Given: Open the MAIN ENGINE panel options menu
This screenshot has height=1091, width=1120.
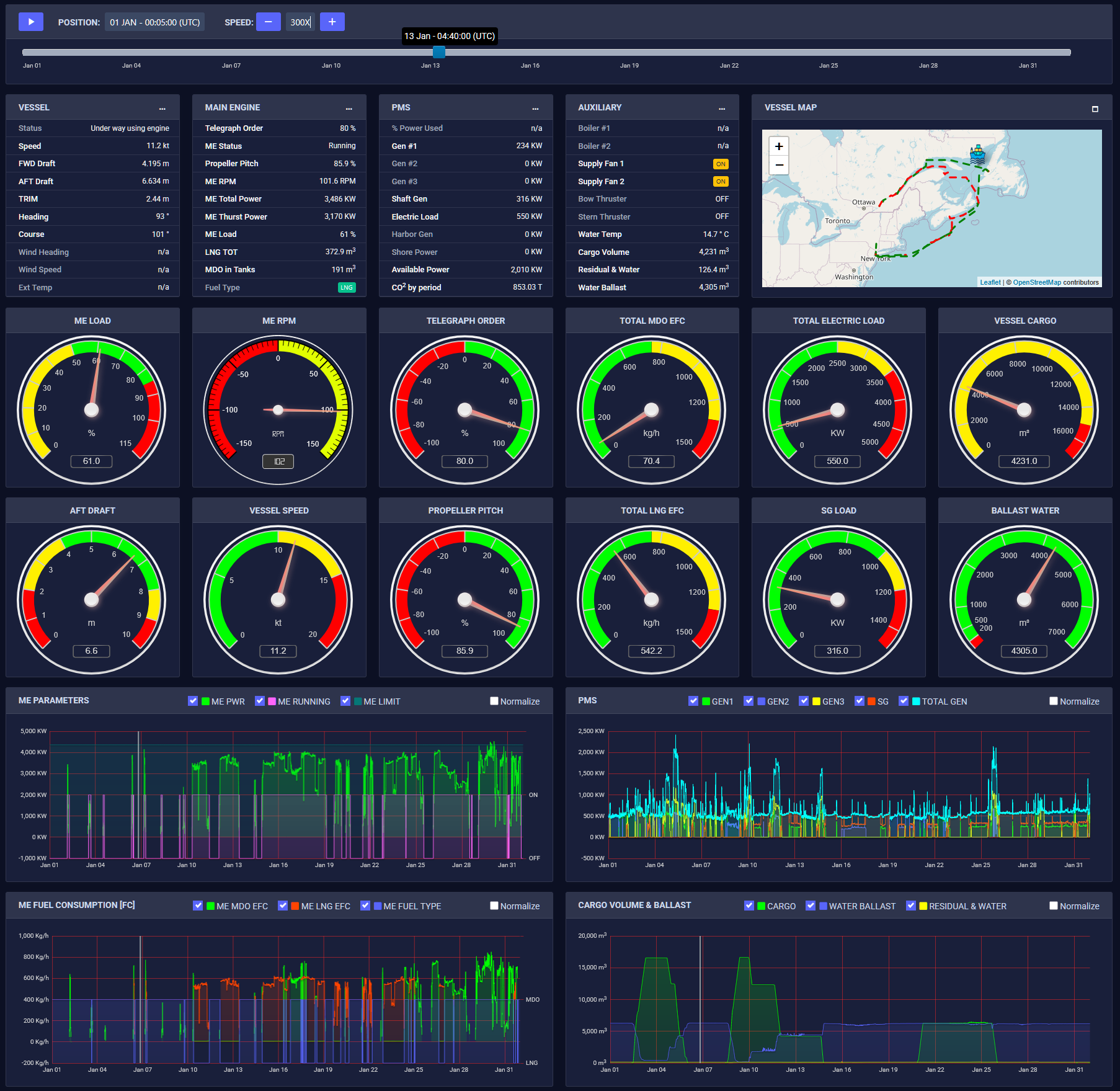Looking at the screenshot, I should tap(349, 107).
